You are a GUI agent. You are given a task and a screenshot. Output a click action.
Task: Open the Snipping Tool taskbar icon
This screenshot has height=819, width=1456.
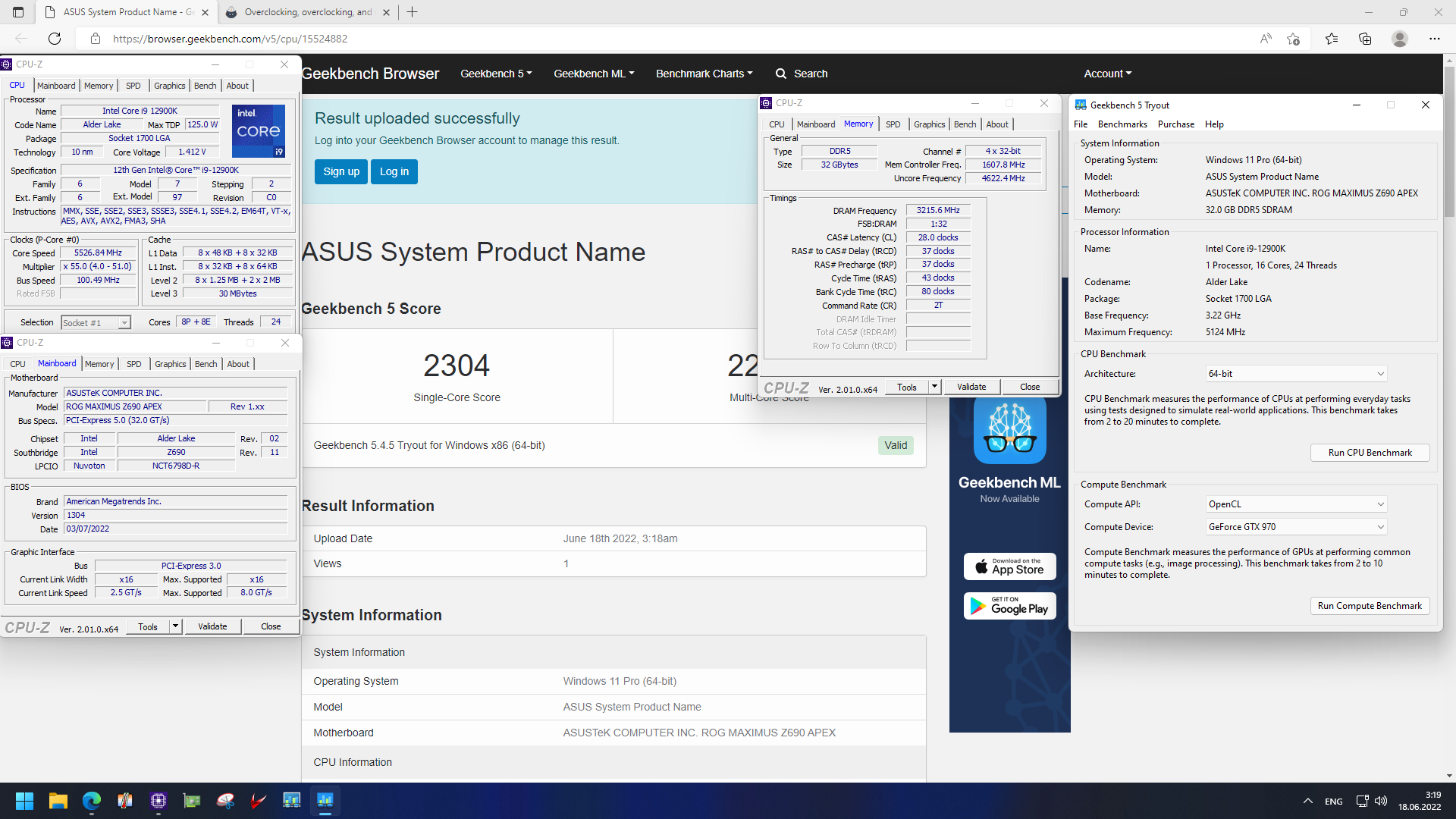tap(225, 801)
